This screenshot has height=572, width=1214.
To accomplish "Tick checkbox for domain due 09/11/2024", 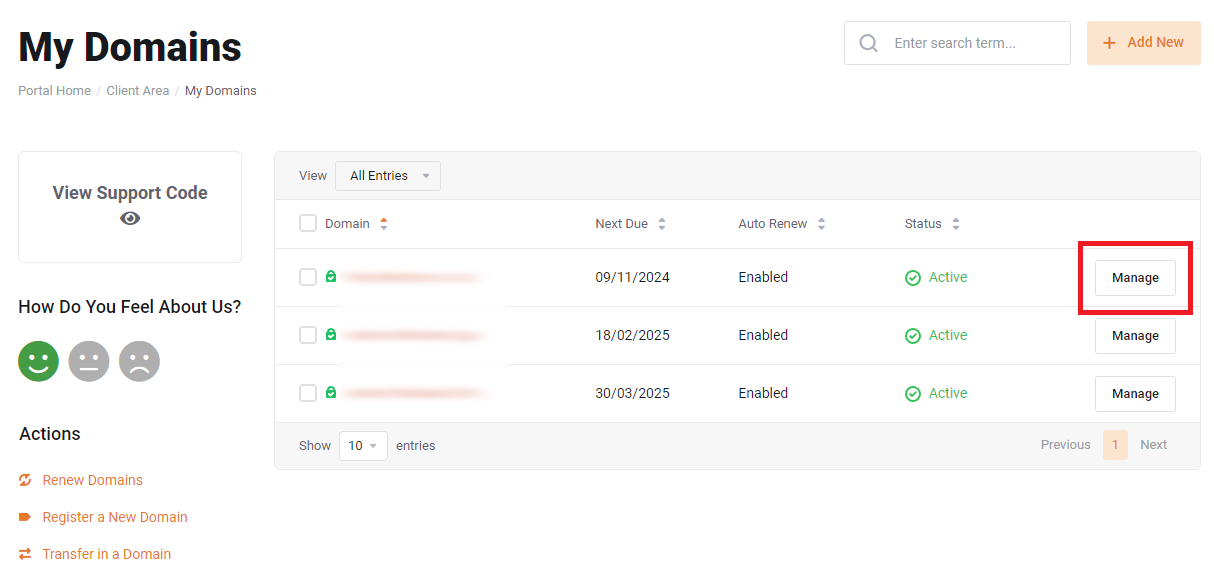I will point(308,277).
